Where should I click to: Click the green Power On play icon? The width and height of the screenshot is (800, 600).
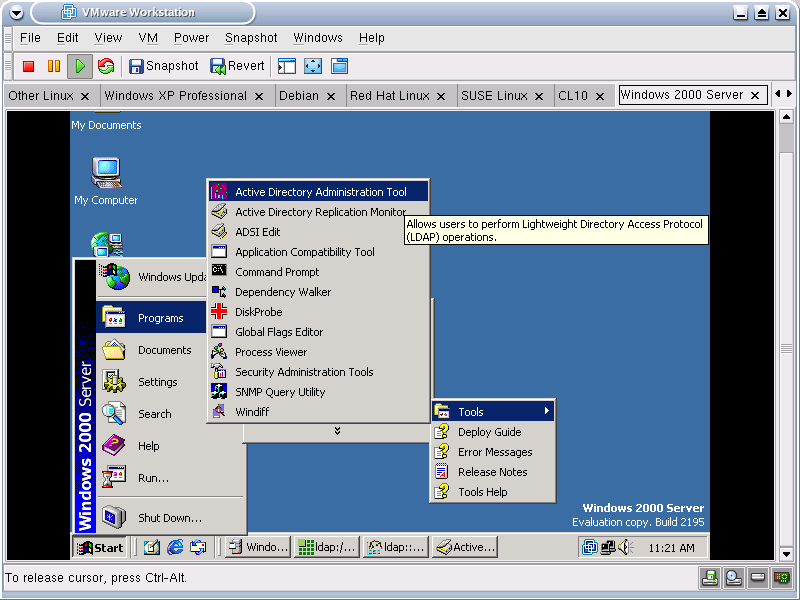80,66
